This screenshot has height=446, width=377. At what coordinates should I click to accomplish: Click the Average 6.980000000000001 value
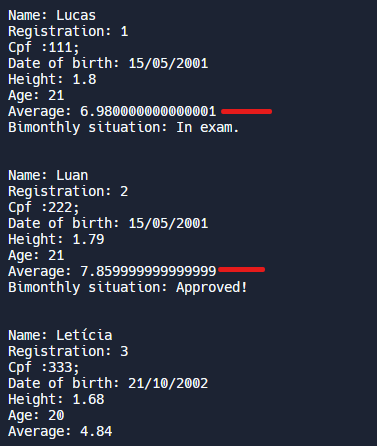tap(148, 111)
